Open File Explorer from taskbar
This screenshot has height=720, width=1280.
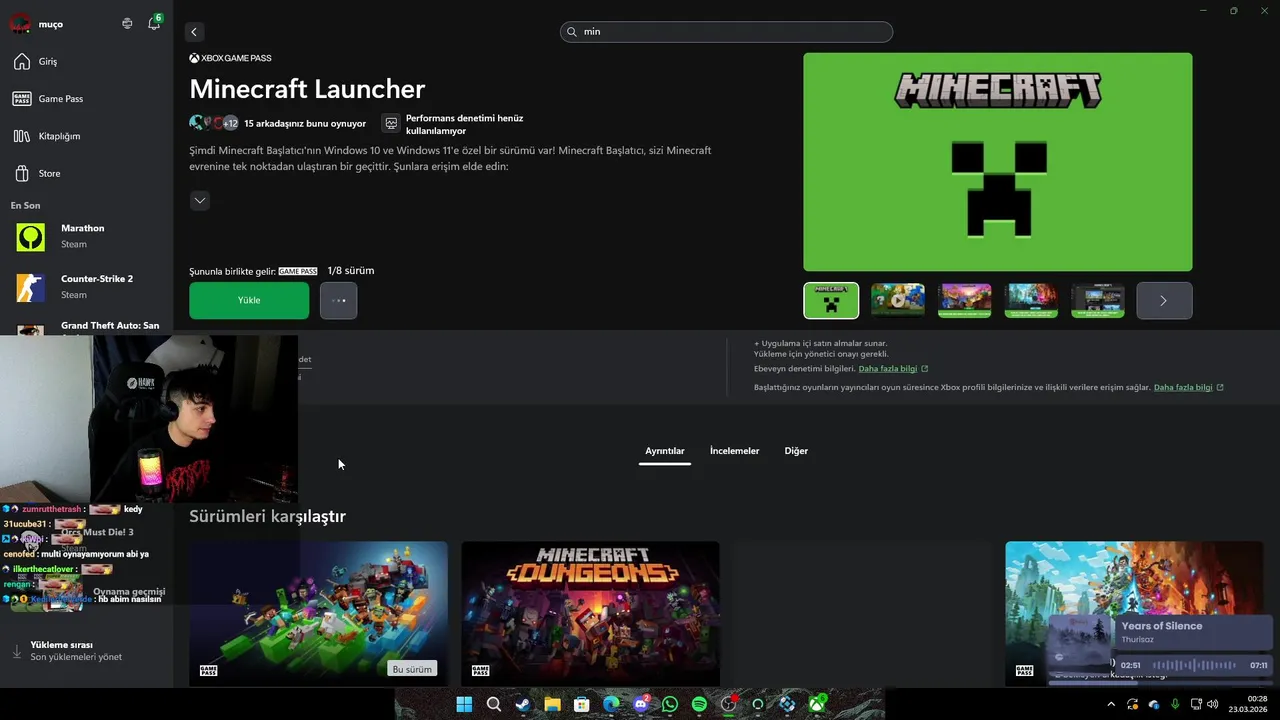pos(552,704)
